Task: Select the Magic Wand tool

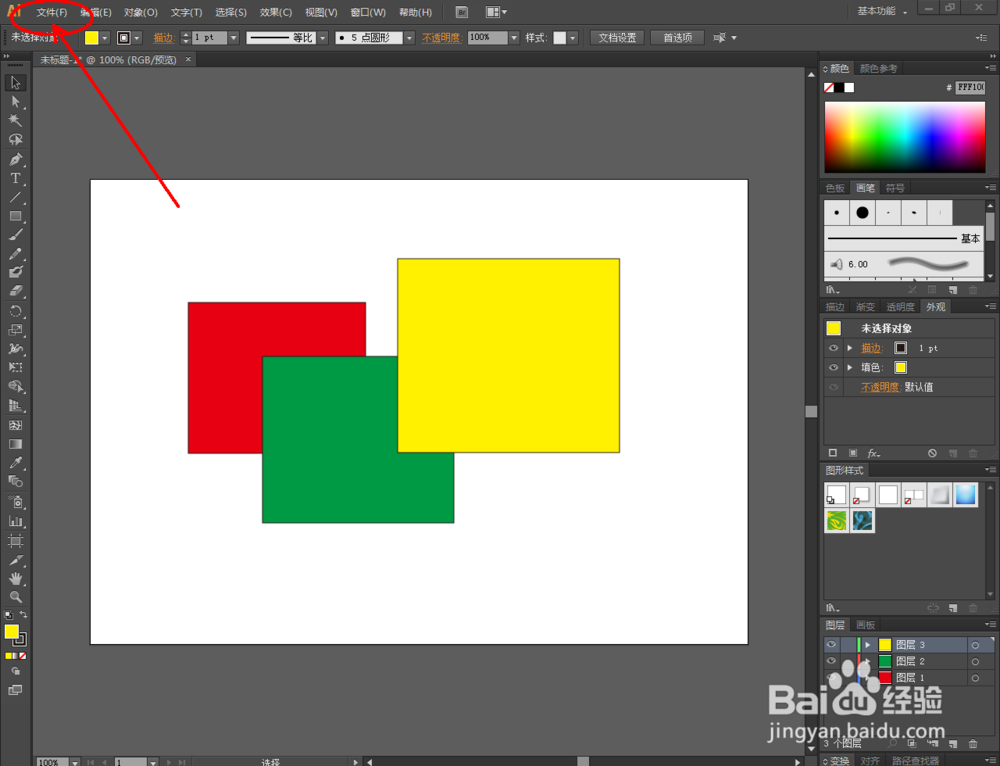Action: click(15, 121)
